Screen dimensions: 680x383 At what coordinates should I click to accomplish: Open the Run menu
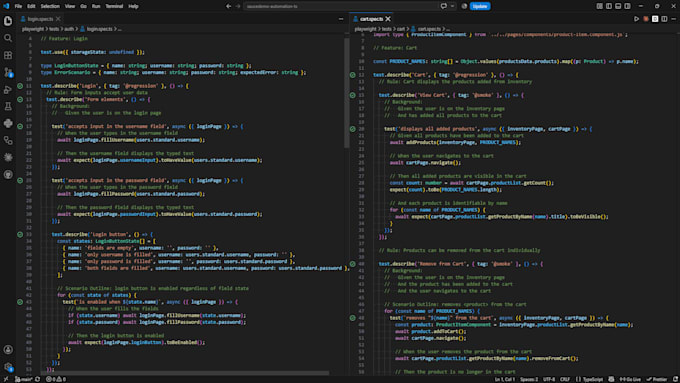96,6
